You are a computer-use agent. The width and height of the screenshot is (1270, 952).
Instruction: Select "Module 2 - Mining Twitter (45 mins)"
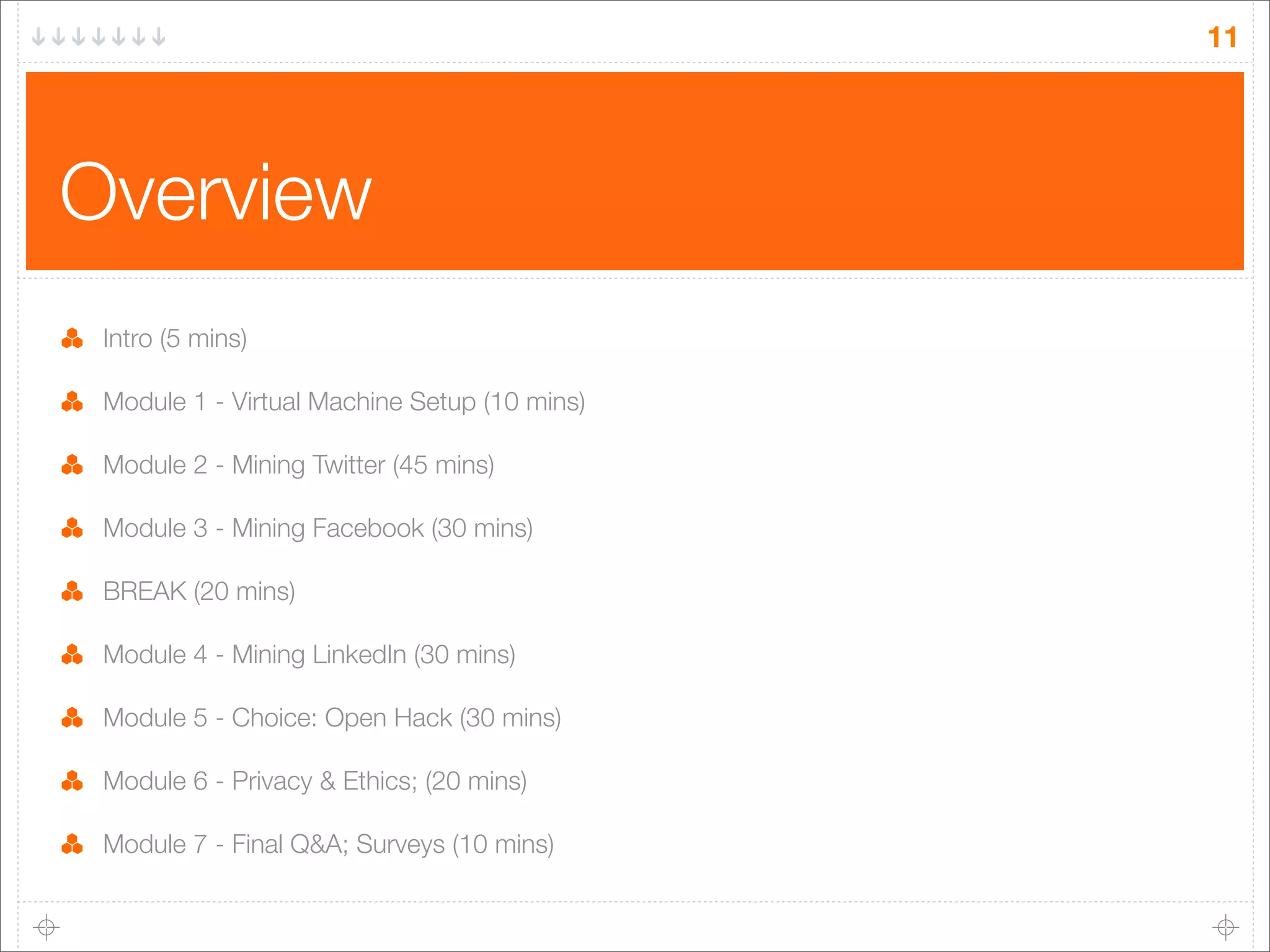tap(299, 465)
